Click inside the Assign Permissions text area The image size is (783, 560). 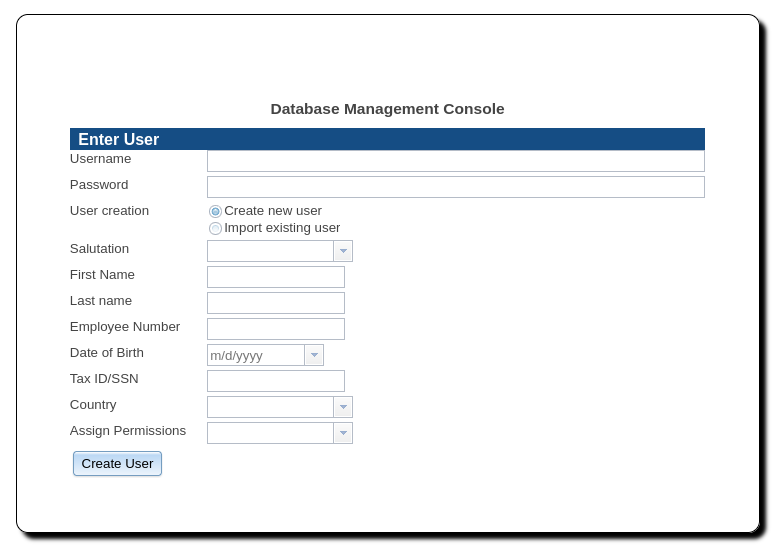270,433
